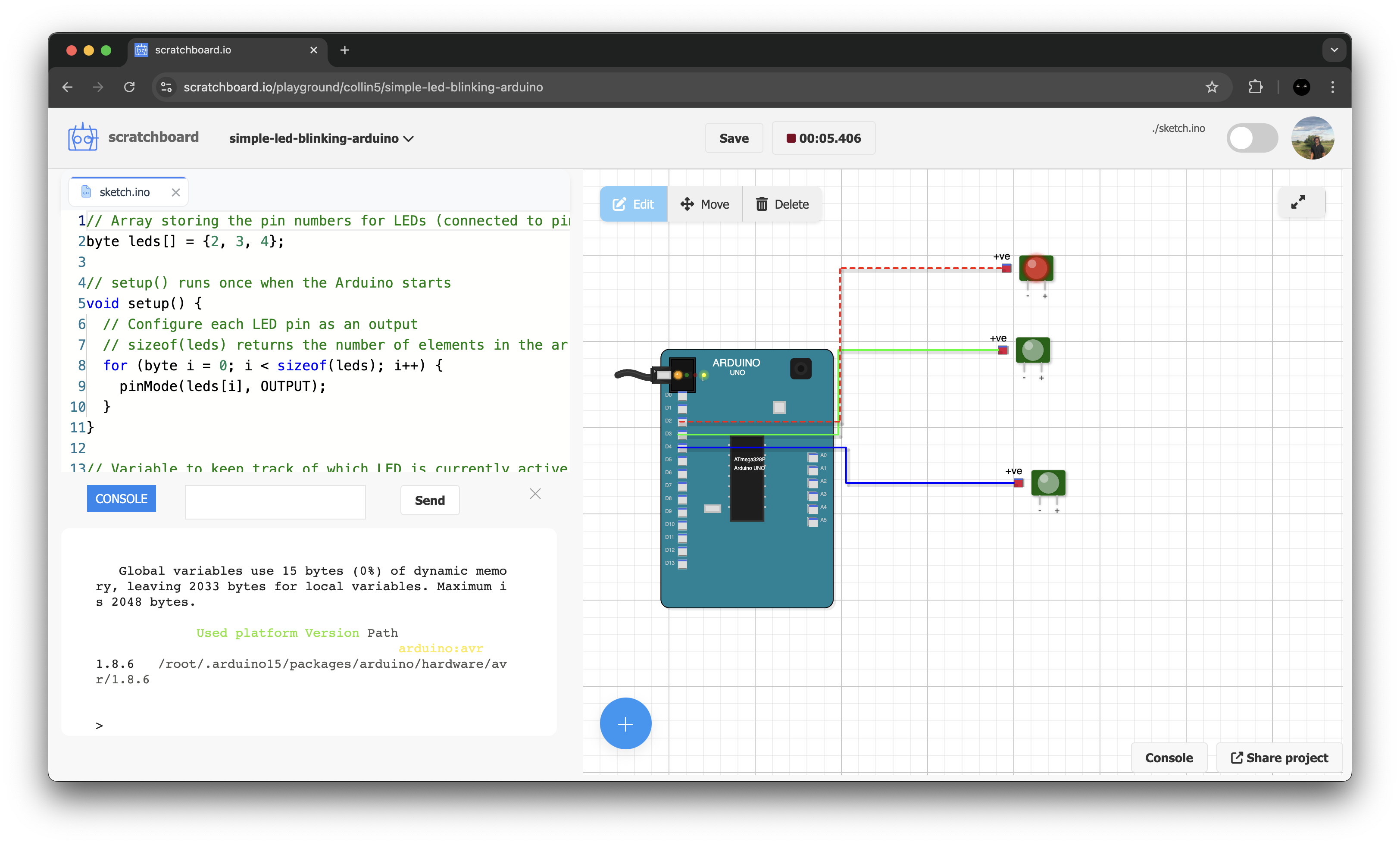Go back in browser history
This screenshot has height=845, width=1400.
[x=67, y=87]
